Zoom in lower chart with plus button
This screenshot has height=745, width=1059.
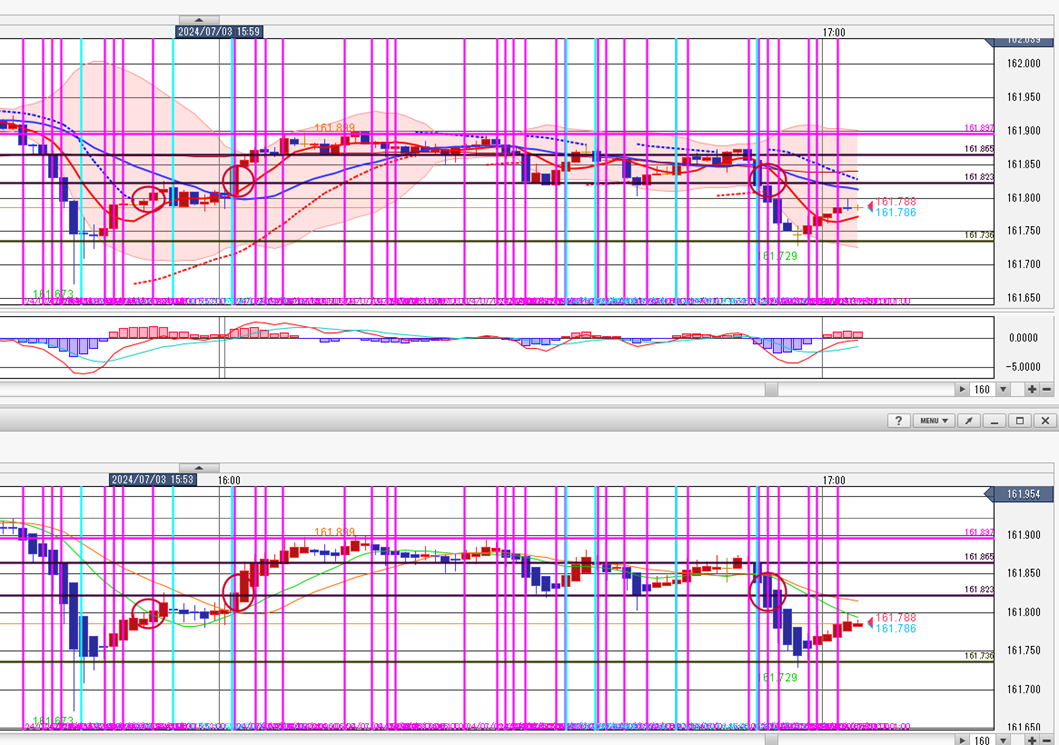pos(1031,740)
